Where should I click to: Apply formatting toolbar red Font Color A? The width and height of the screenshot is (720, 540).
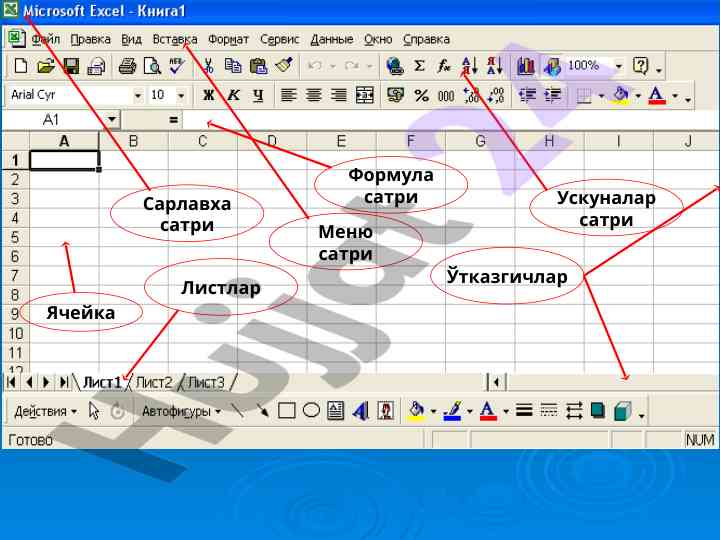(657, 95)
